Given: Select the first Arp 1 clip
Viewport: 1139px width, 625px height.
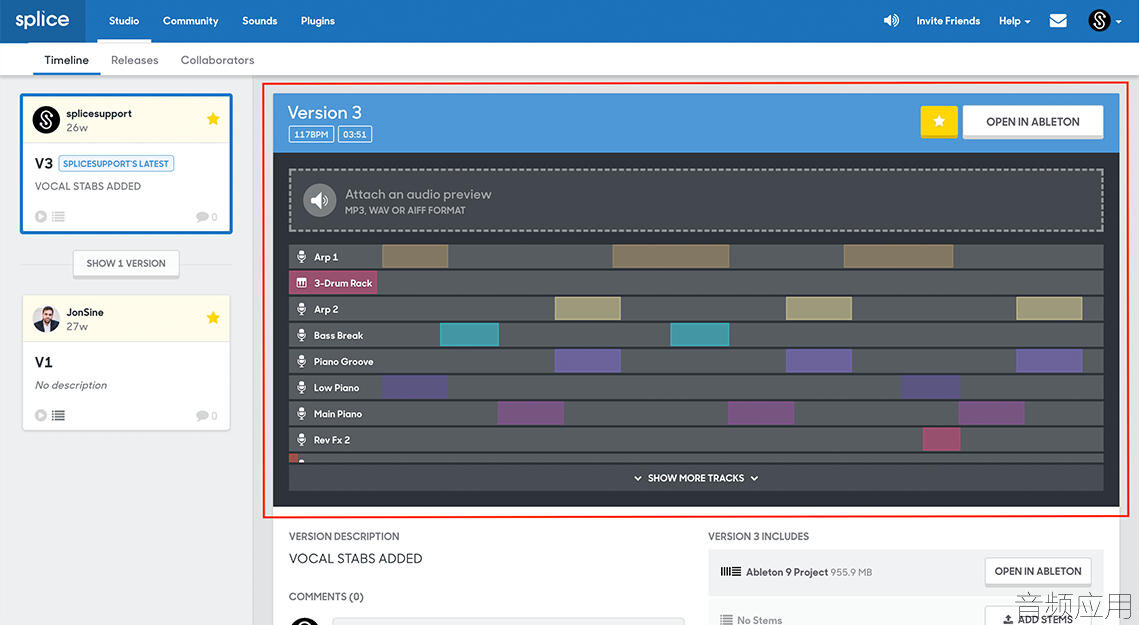Looking at the screenshot, I should tap(415, 257).
